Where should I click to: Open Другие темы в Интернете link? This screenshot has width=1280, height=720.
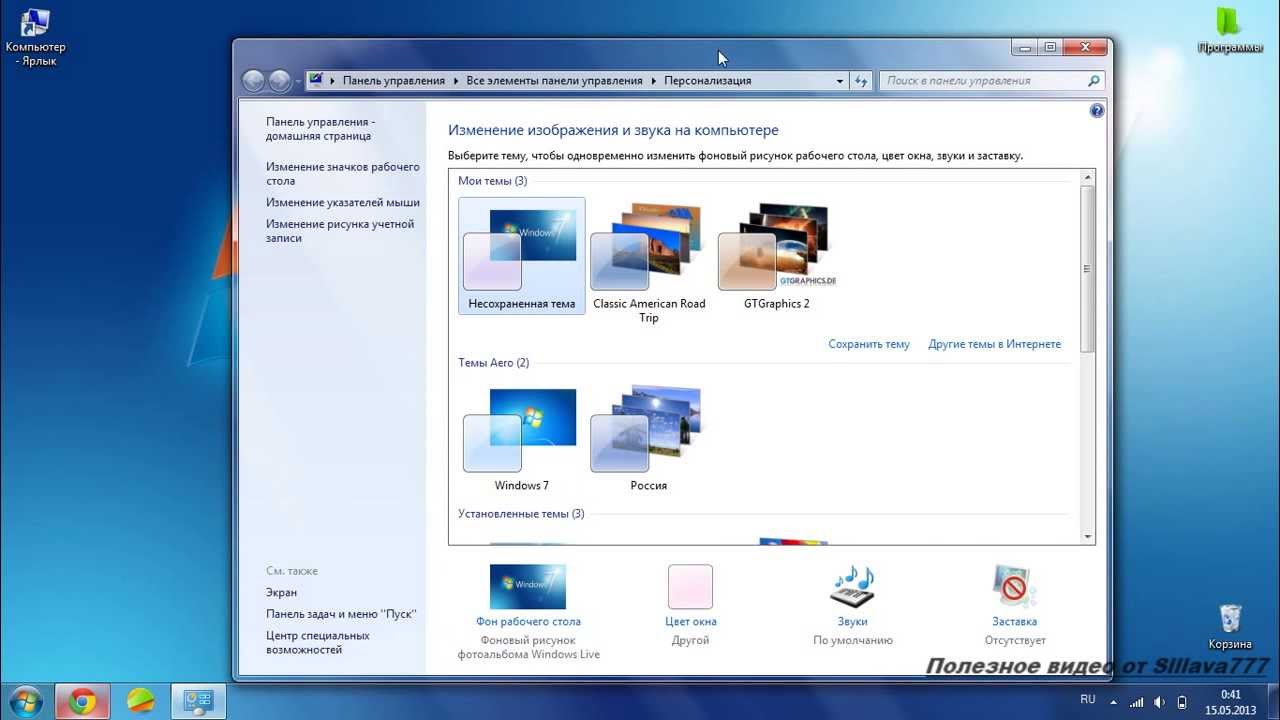click(994, 344)
